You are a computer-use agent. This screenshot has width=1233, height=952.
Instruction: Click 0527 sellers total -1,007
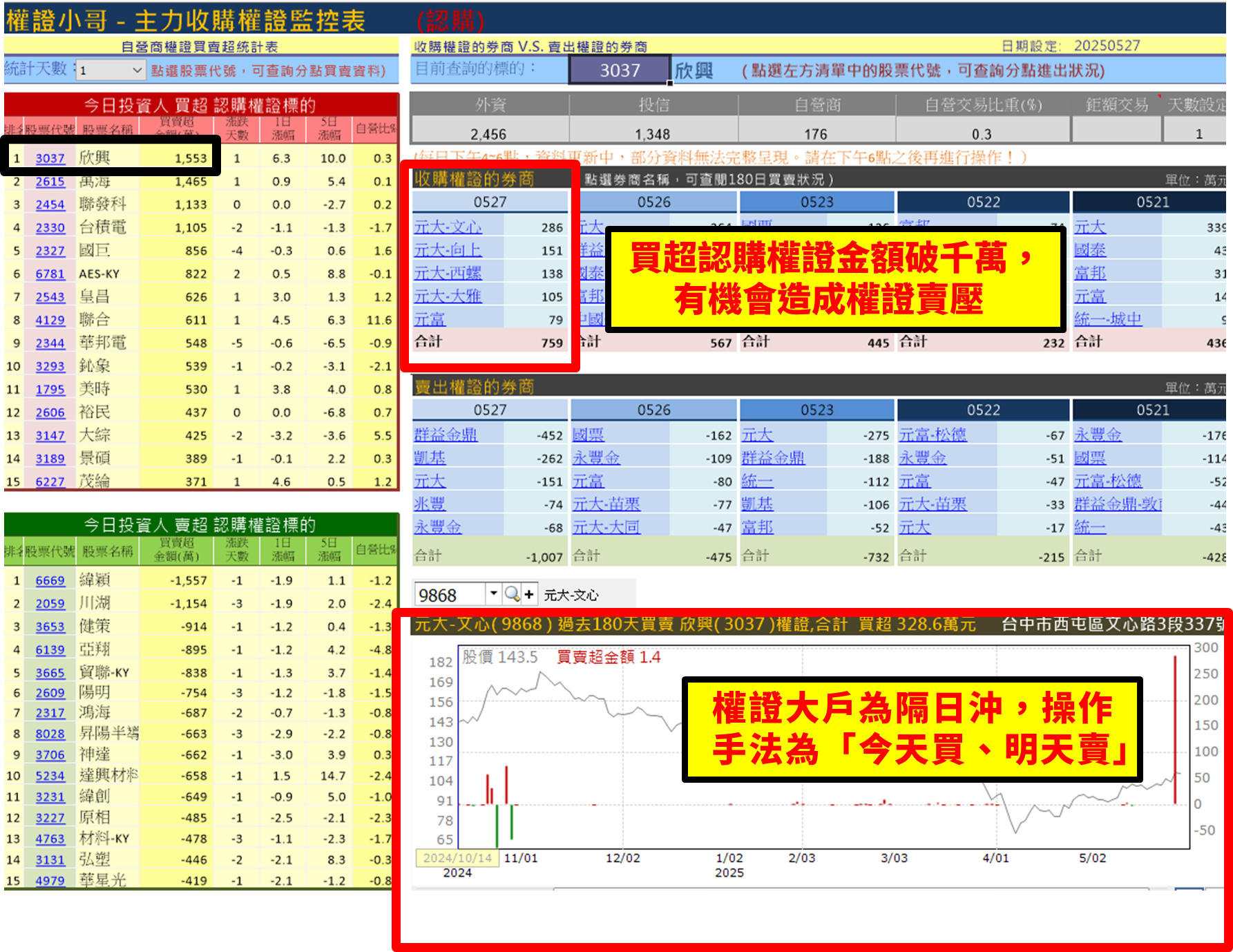[544, 557]
